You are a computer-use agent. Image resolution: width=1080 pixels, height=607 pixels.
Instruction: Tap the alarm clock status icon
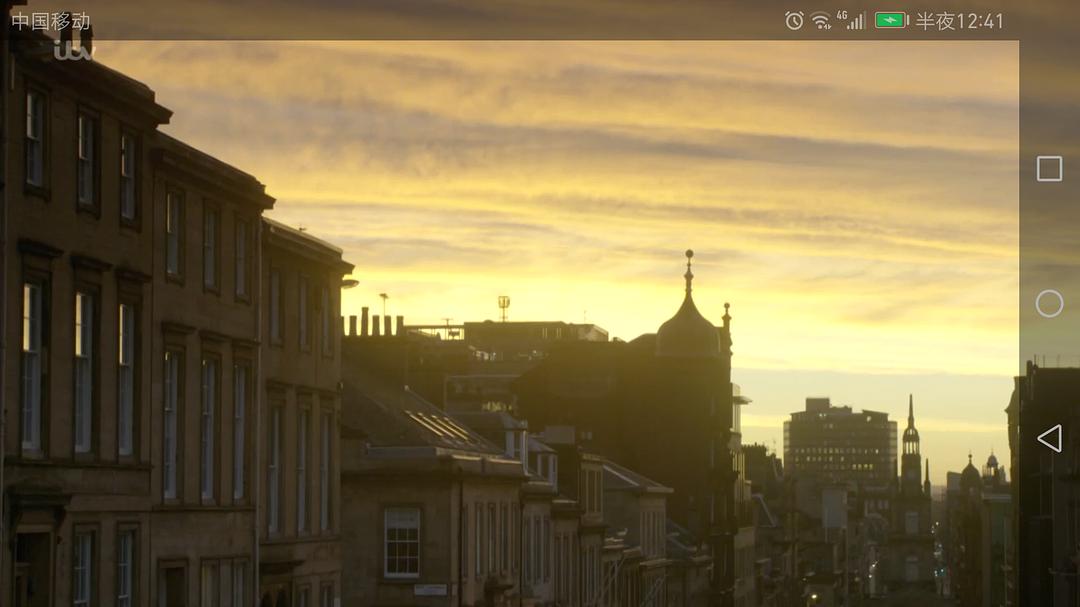(x=794, y=20)
